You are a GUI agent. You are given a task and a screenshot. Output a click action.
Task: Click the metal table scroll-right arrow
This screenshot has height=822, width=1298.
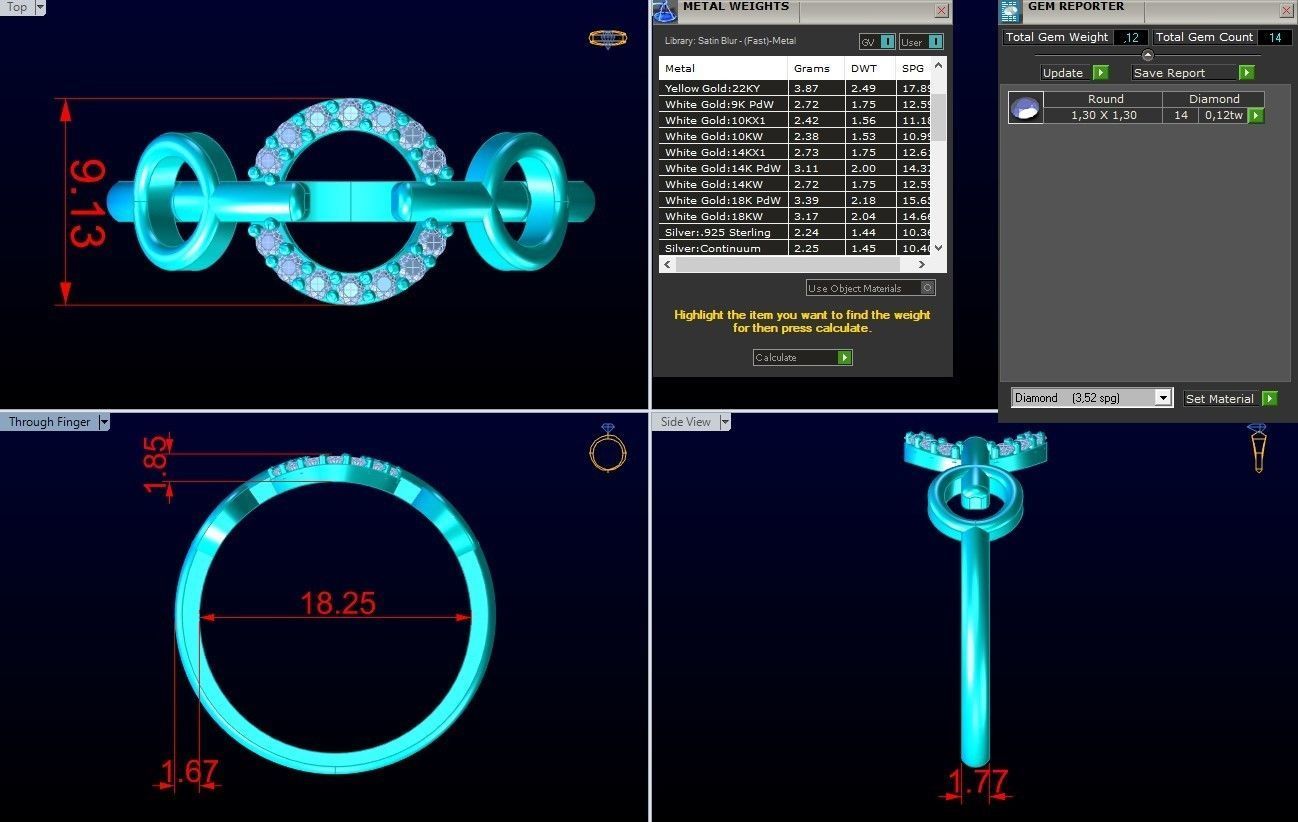(x=922, y=264)
